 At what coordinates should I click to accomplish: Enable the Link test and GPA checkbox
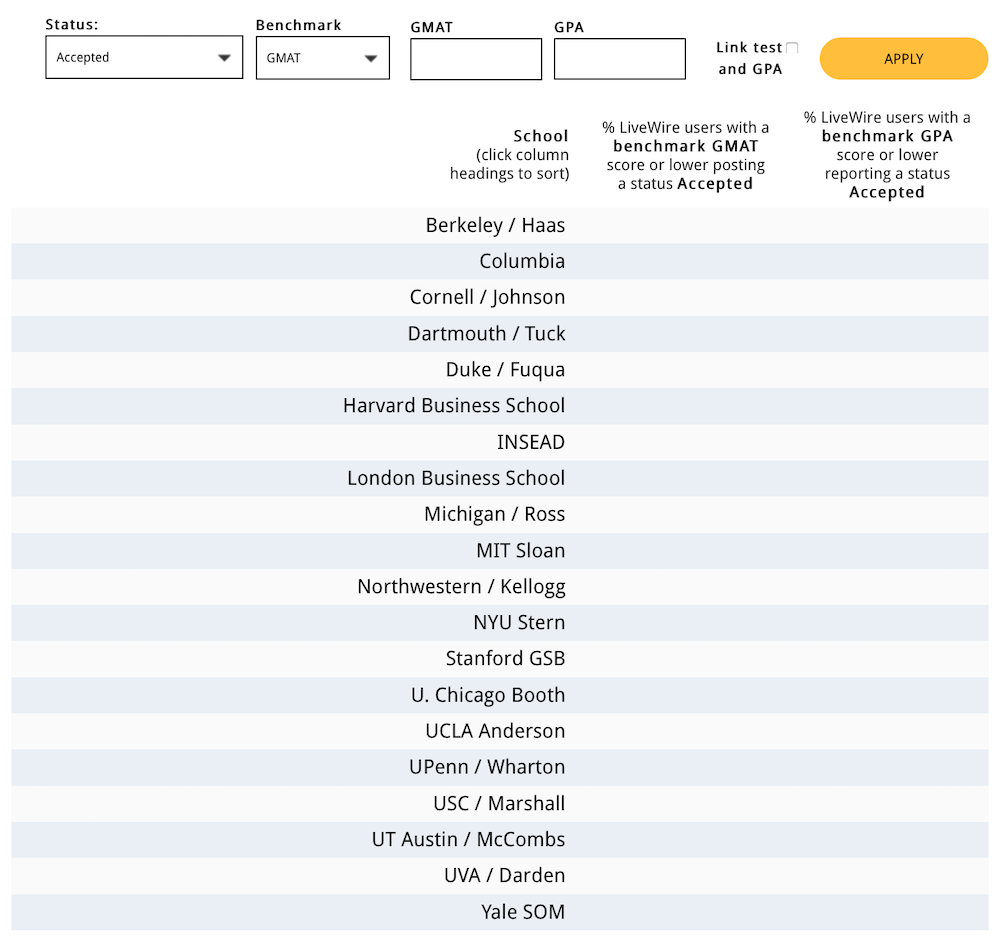point(792,48)
